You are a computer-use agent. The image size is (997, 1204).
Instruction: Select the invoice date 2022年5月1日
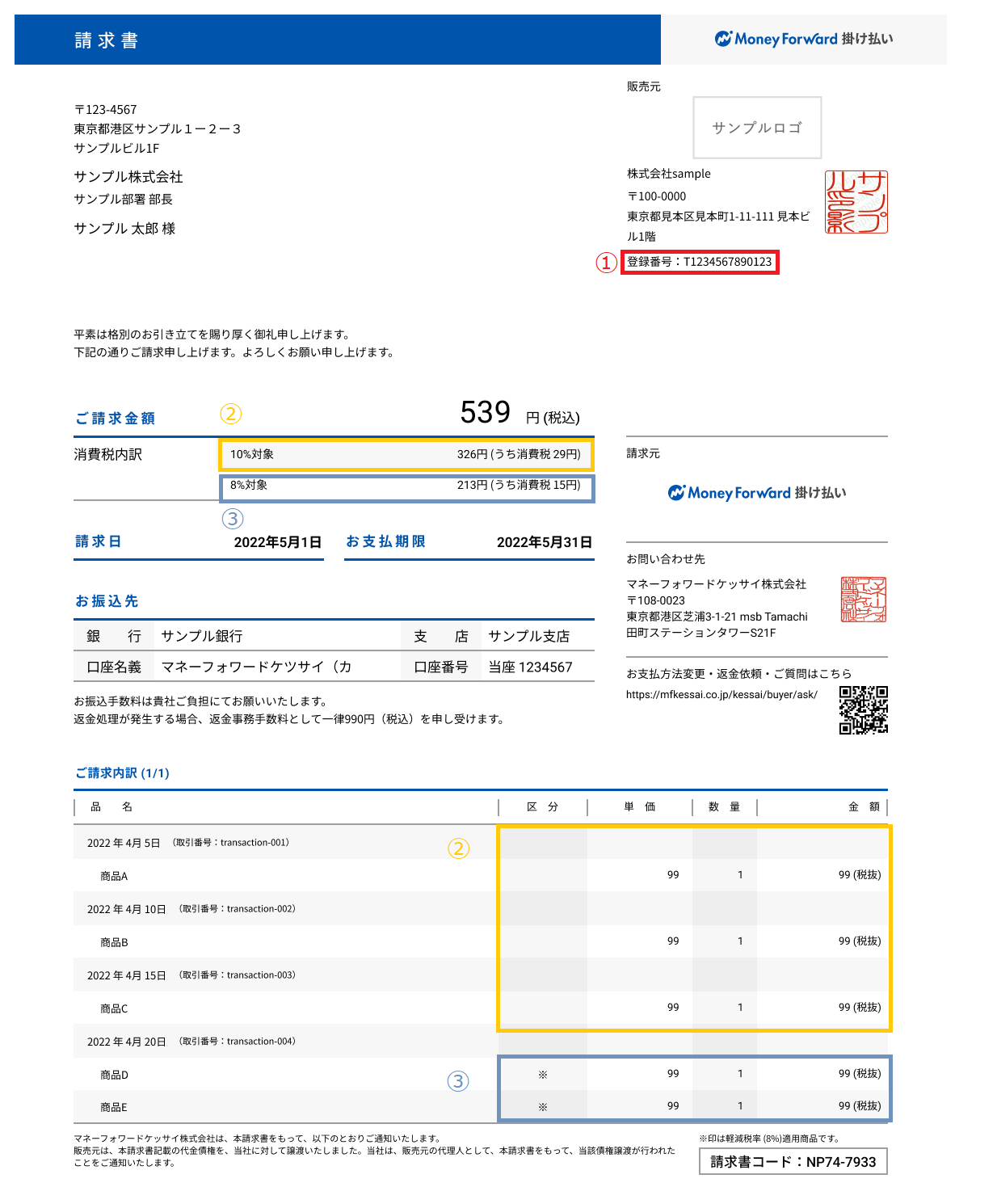(x=278, y=542)
